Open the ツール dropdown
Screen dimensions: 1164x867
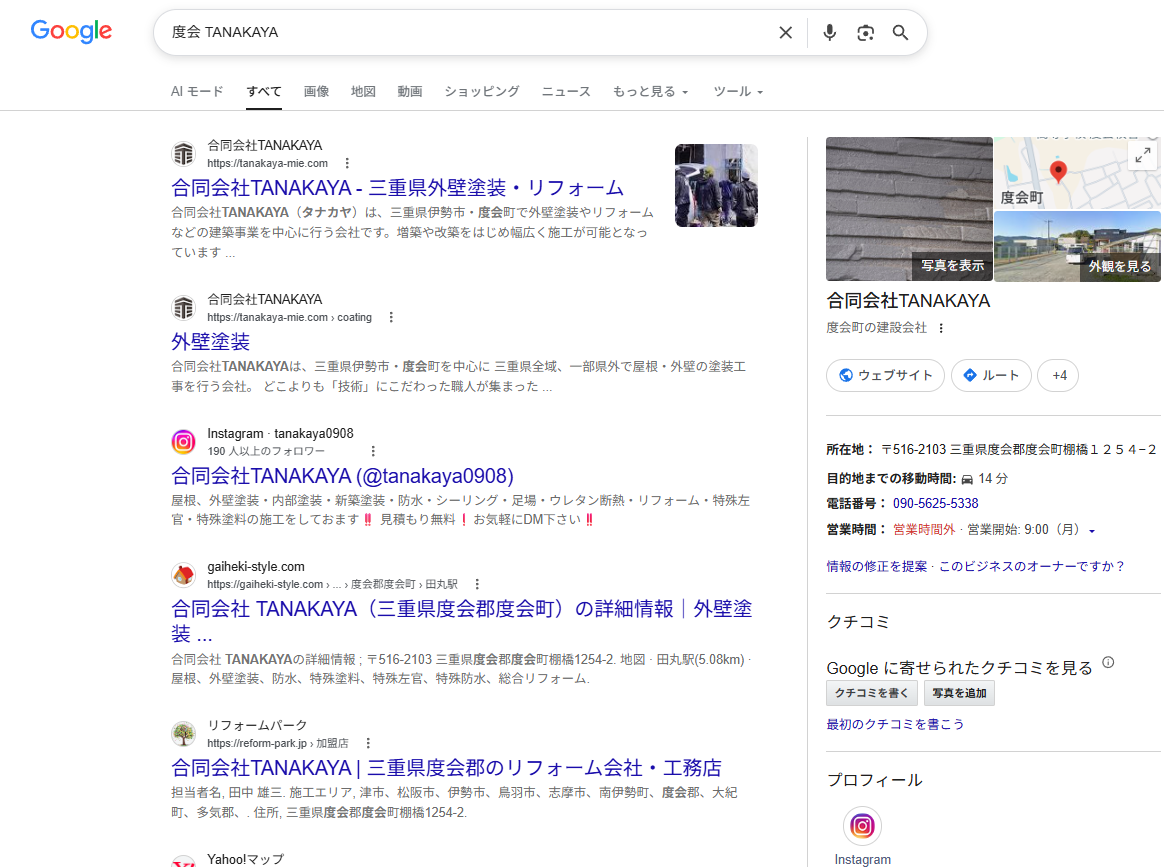click(738, 91)
